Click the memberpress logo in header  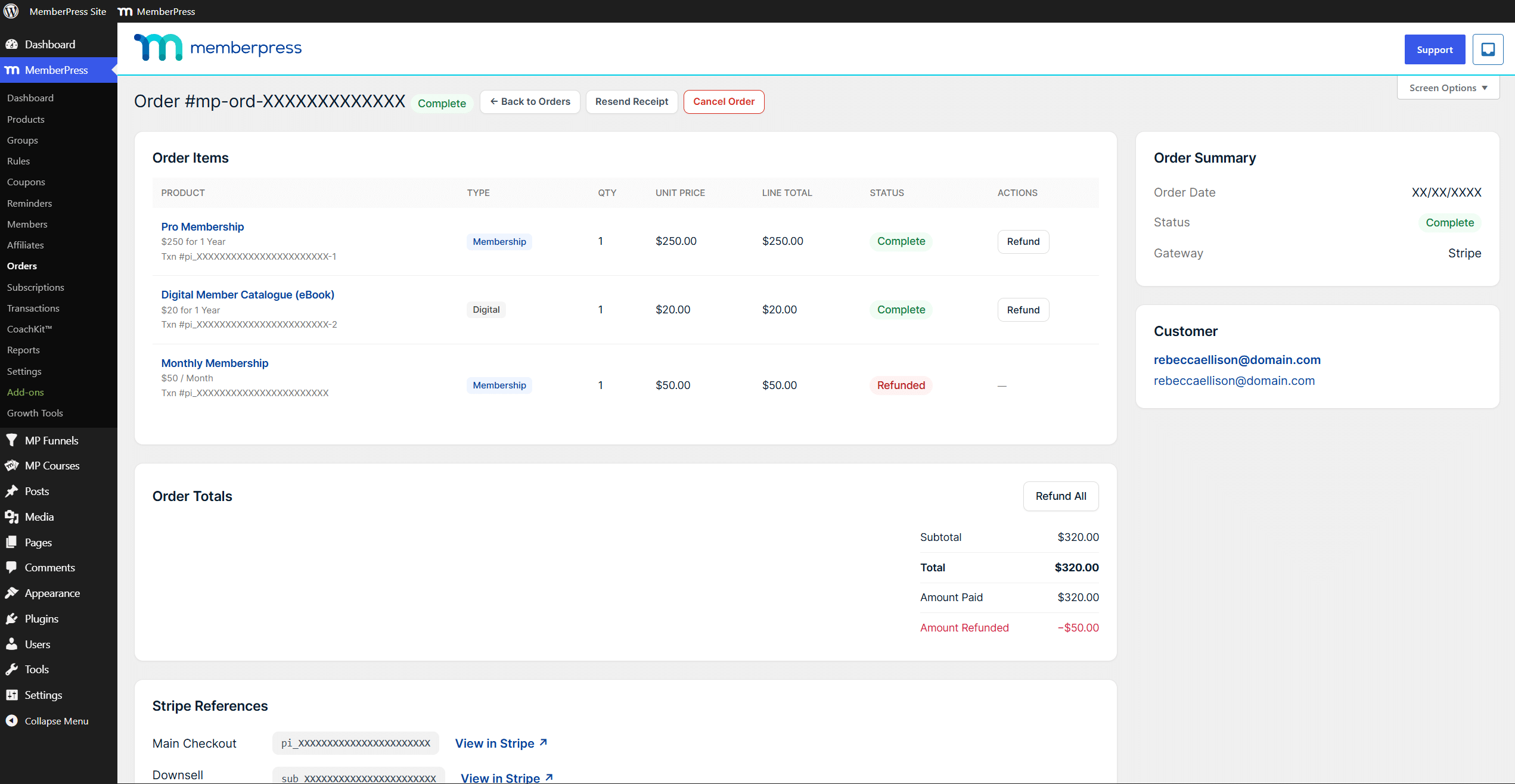pos(218,48)
